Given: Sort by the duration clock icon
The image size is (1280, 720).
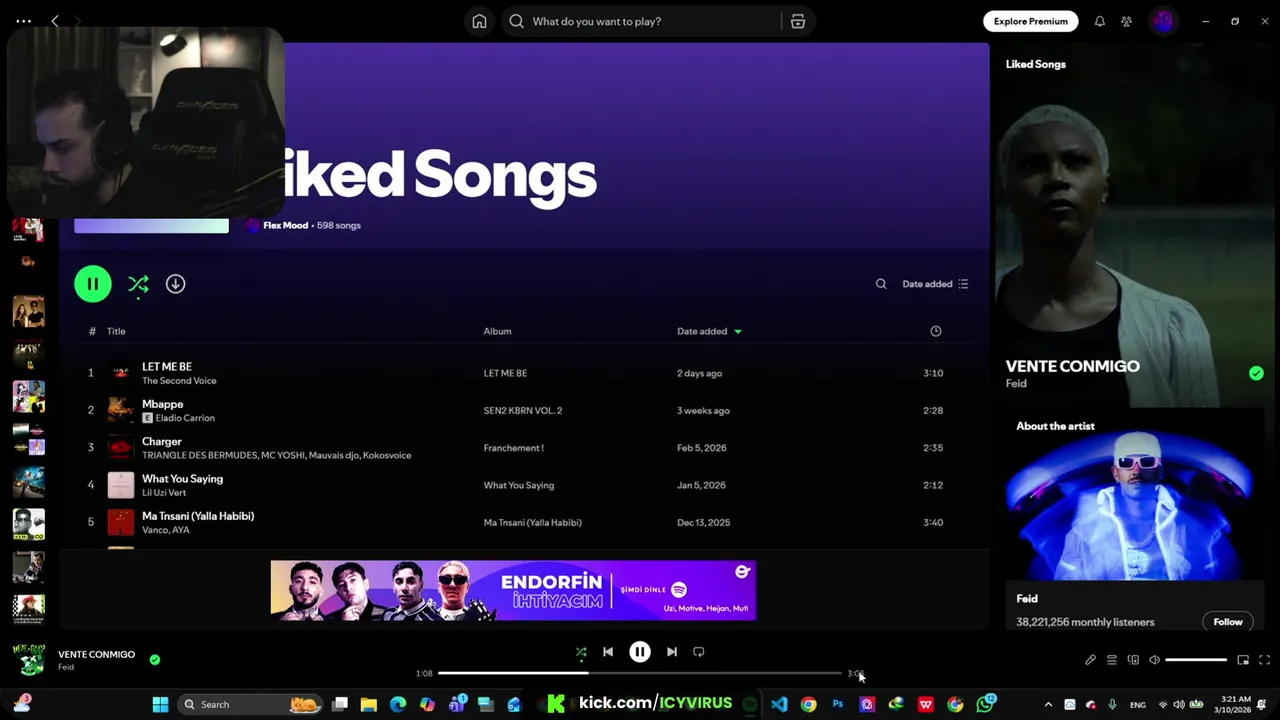Looking at the screenshot, I should coord(935,331).
